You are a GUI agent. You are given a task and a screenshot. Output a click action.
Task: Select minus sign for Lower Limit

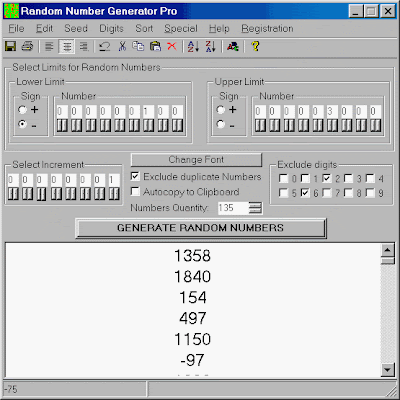tap(23, 124)
